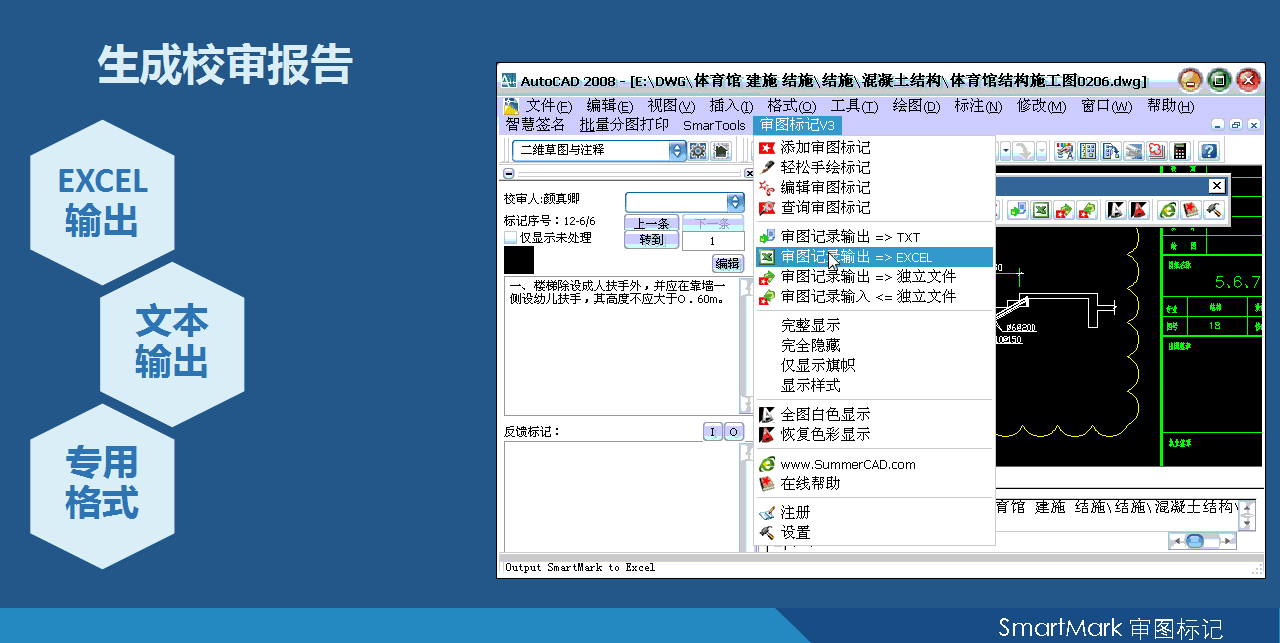The image size is (1280, 643).
Task: Open 设置 from the menu
Action: [x=874, y=533]
